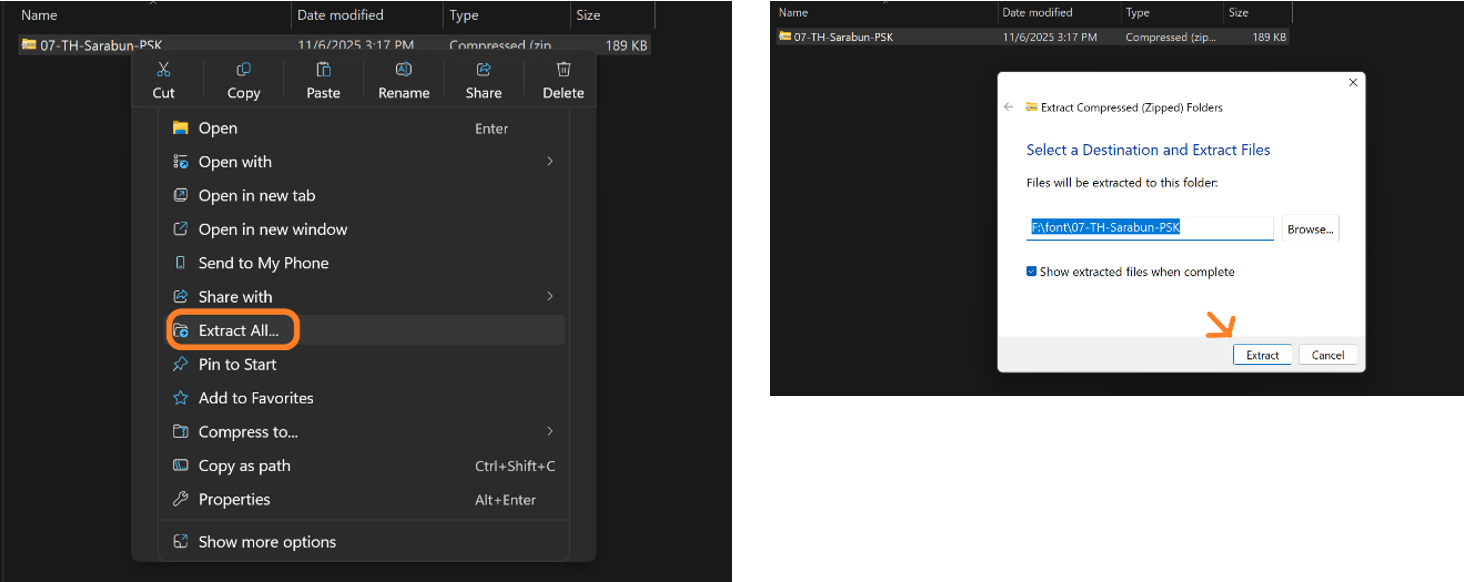The image size is (1464, 582).
Task: Sort by Date modified column header in left window
Action: click(x=340, y=15)
